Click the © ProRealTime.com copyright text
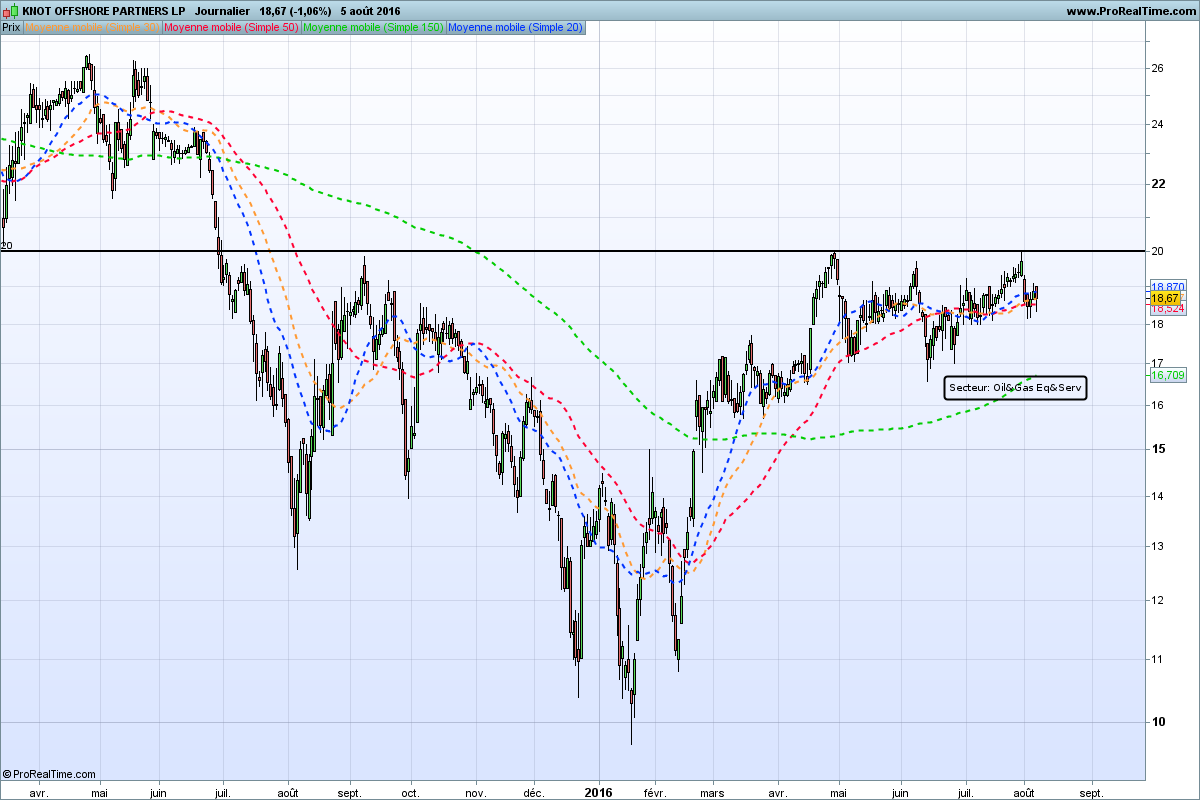The height and width of the screenshot is (800, 1200). tap(49, 774)
